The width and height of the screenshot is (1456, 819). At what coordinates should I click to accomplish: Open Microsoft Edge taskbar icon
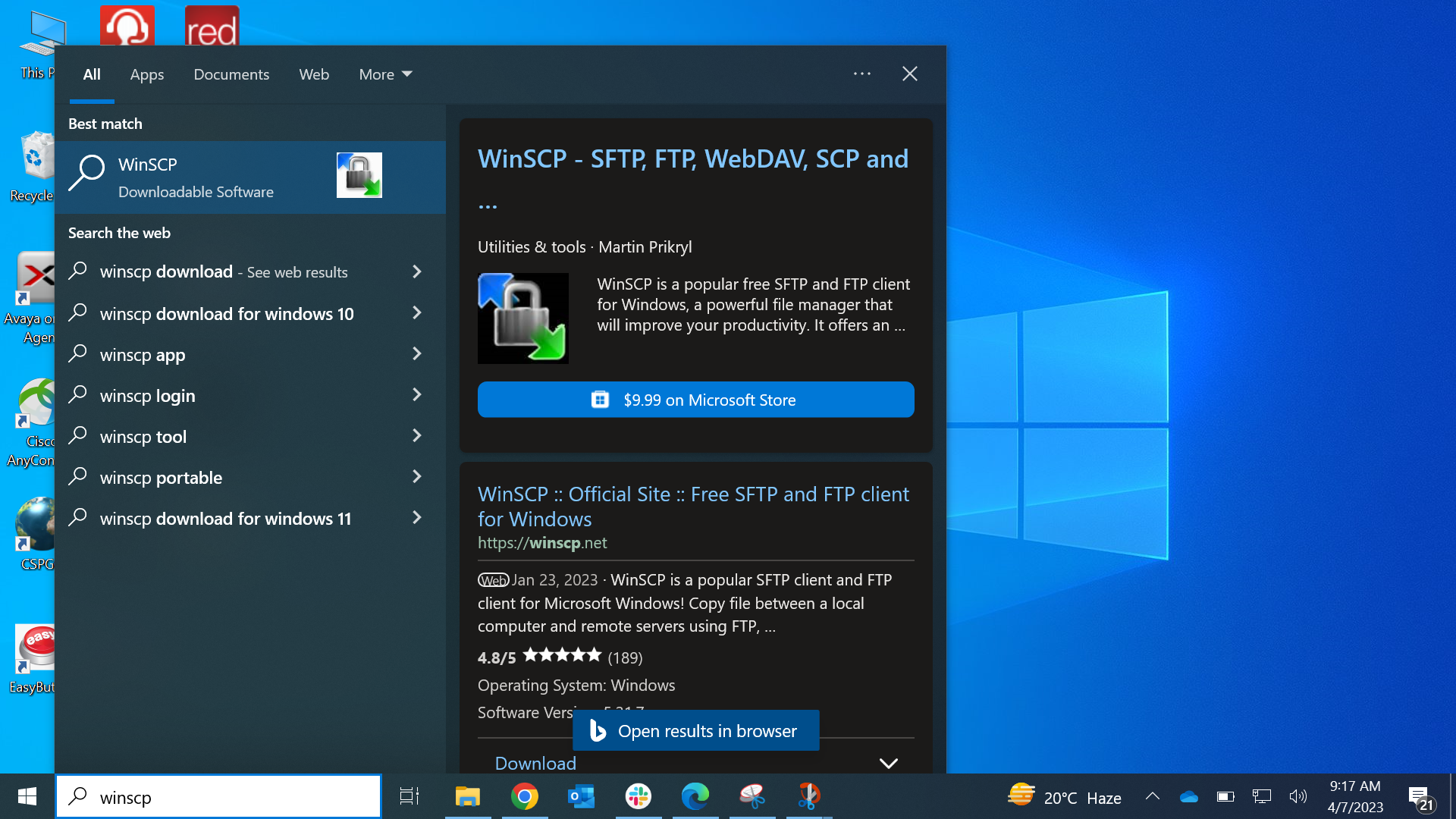pyautogui.click(x=695, y=796)
